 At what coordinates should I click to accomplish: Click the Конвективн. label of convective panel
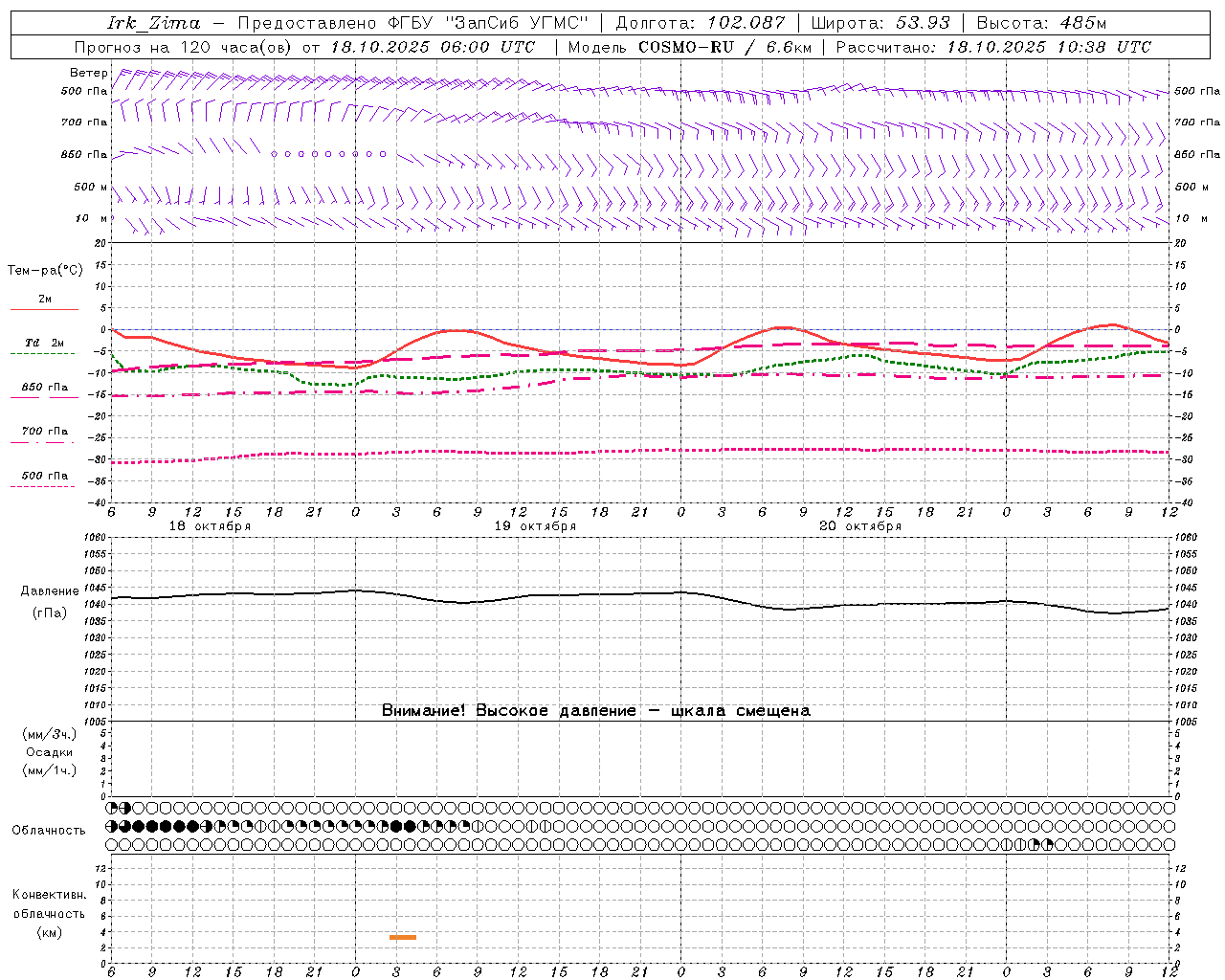[x=49, y=895]
